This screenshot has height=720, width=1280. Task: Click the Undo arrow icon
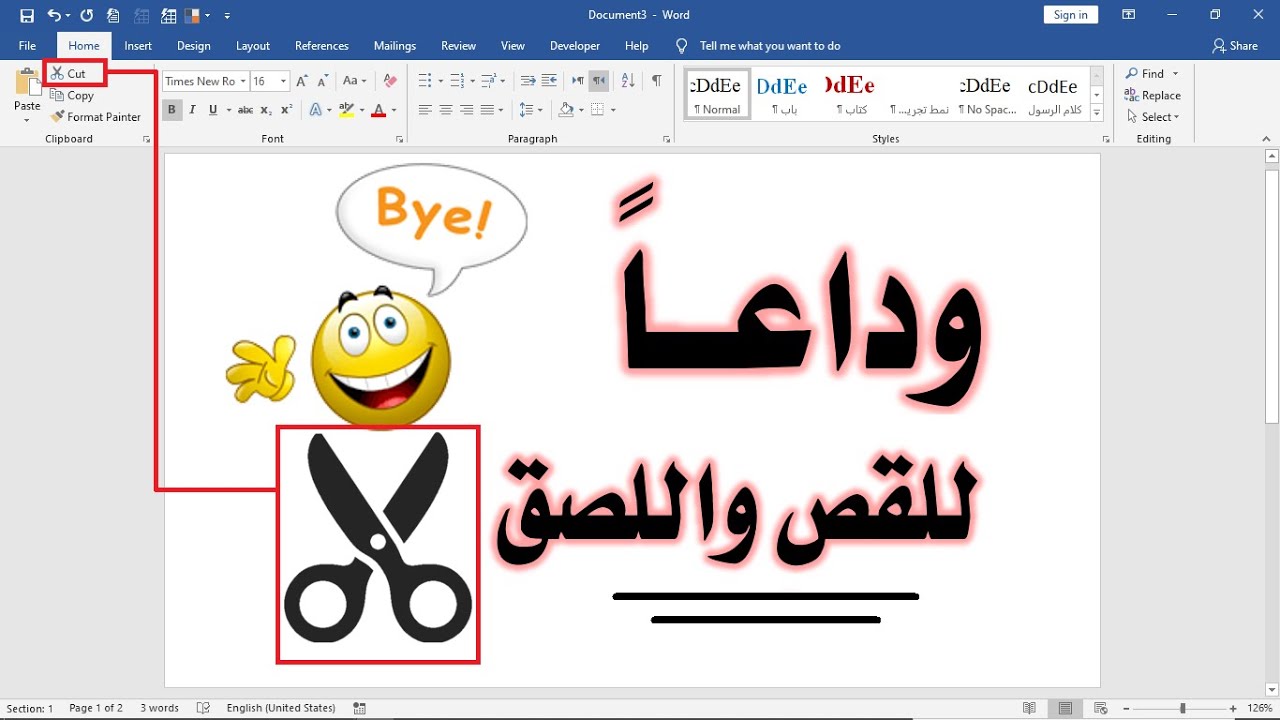click(54, 15)
